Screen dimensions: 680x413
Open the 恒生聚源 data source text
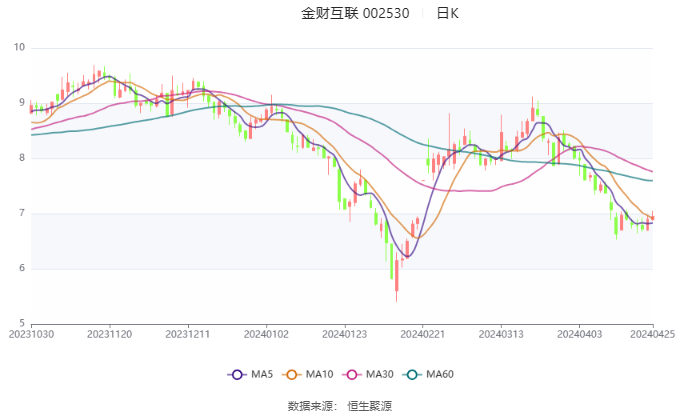coord(369,406)
